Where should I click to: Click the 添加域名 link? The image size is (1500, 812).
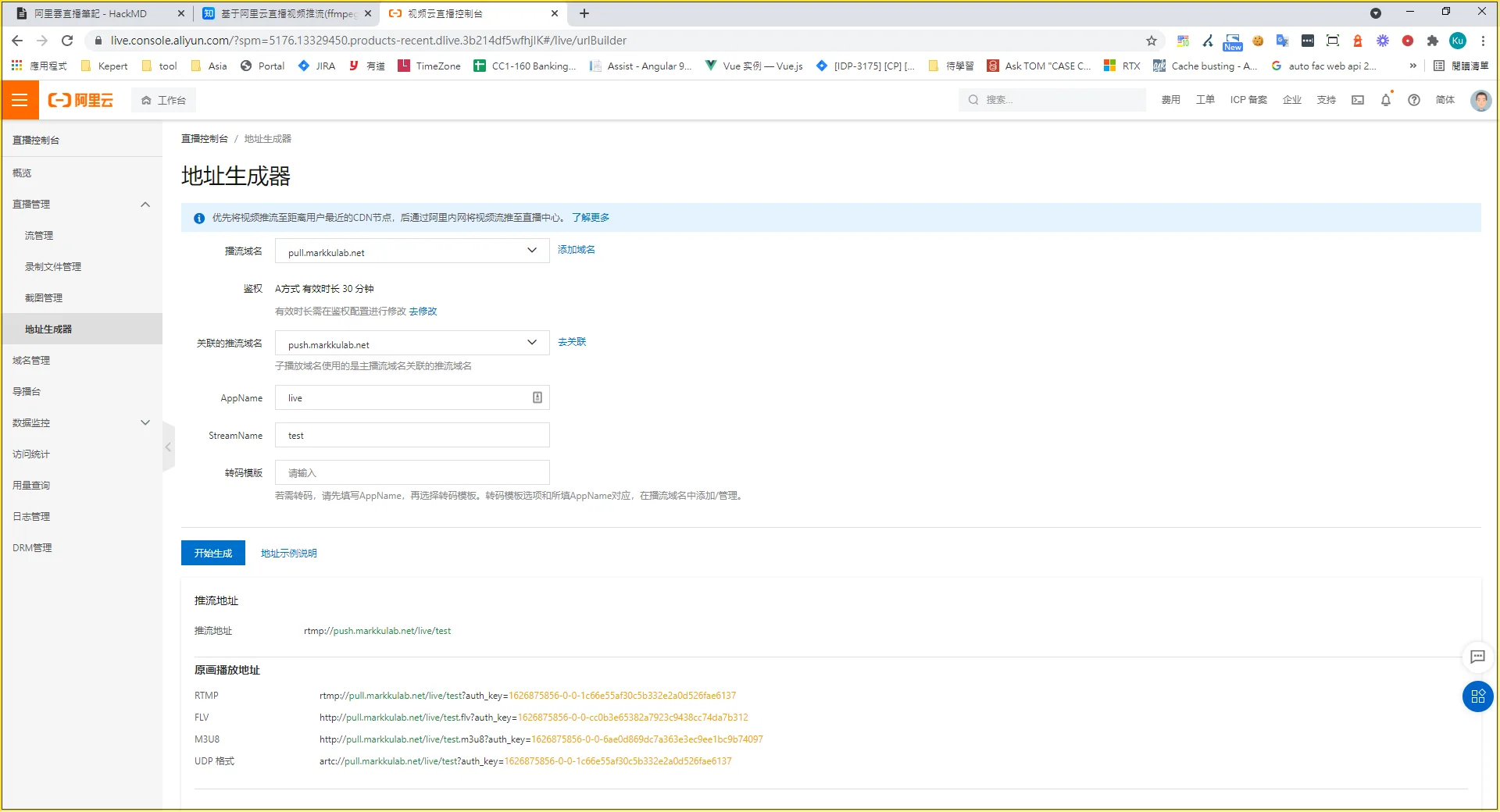[576, 250]
